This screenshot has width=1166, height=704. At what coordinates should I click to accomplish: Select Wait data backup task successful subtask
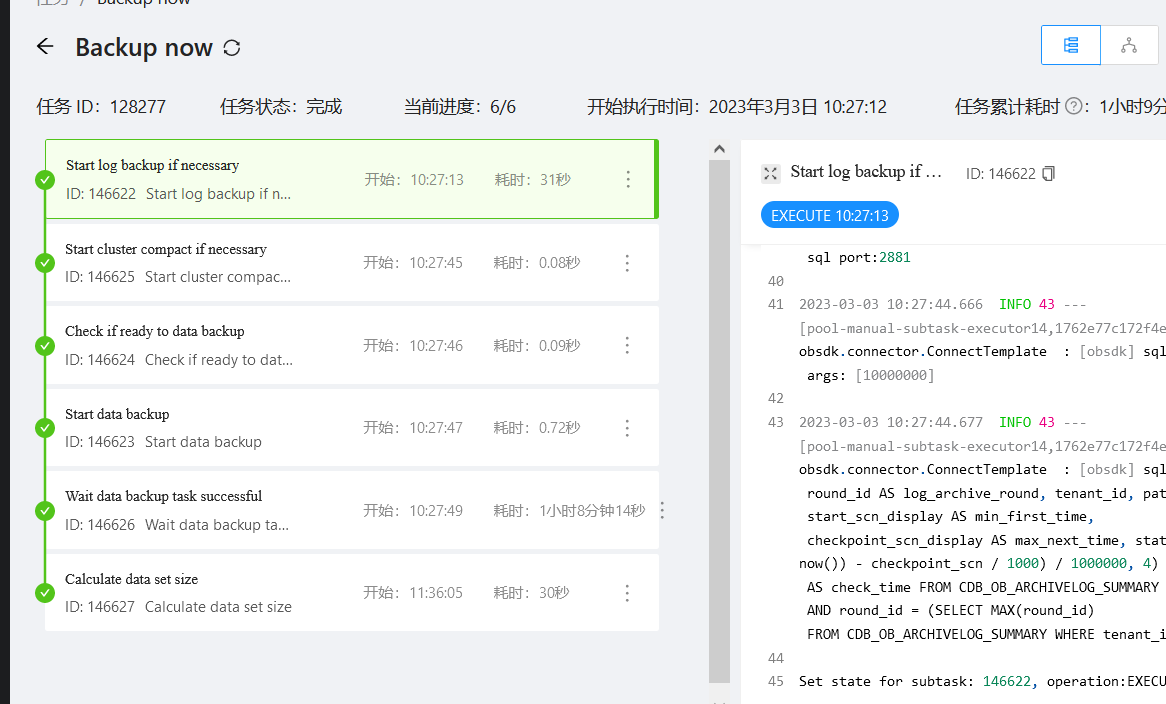click(x=352, y=510)
